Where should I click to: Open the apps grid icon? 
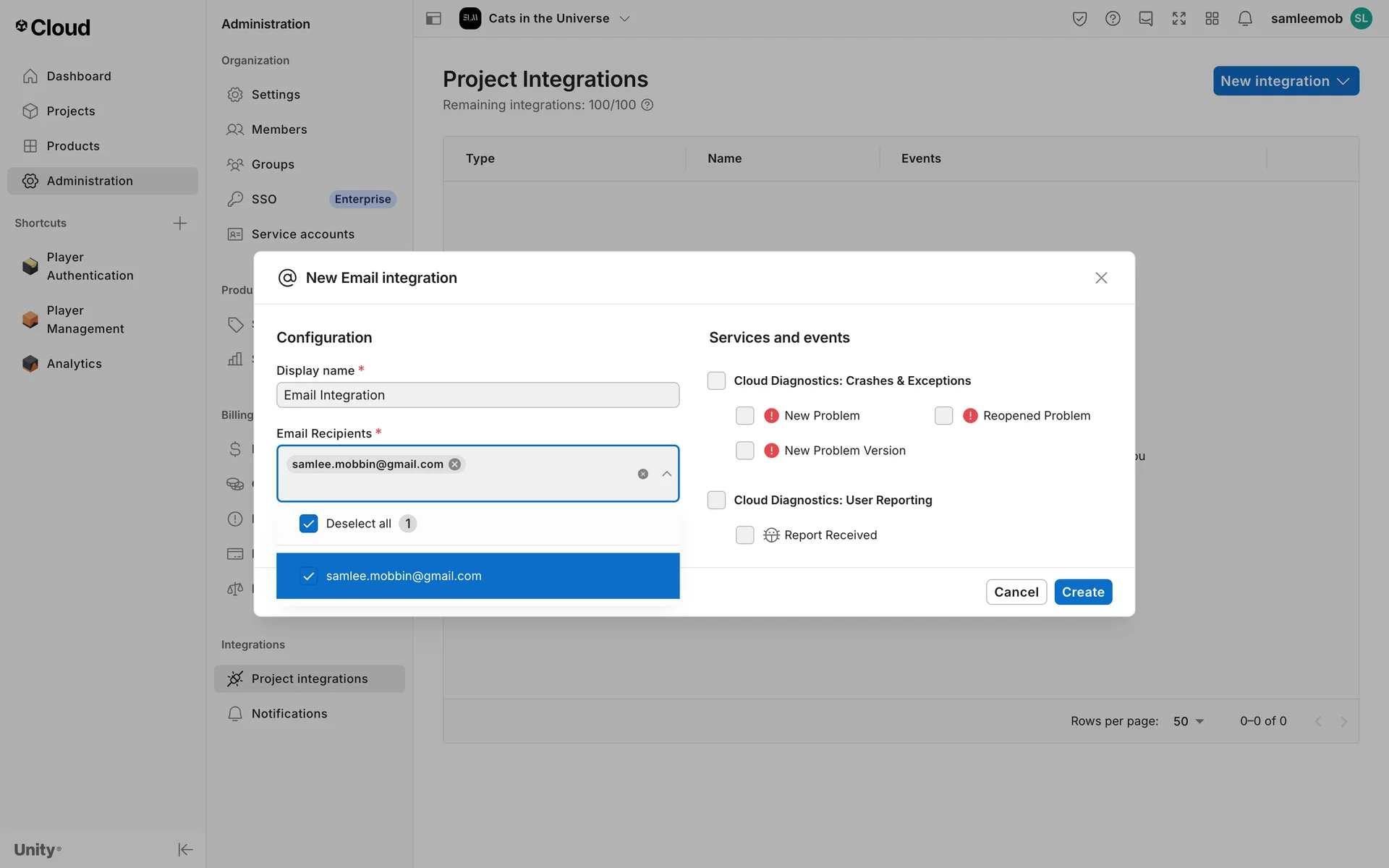(x=1212, y=19)
